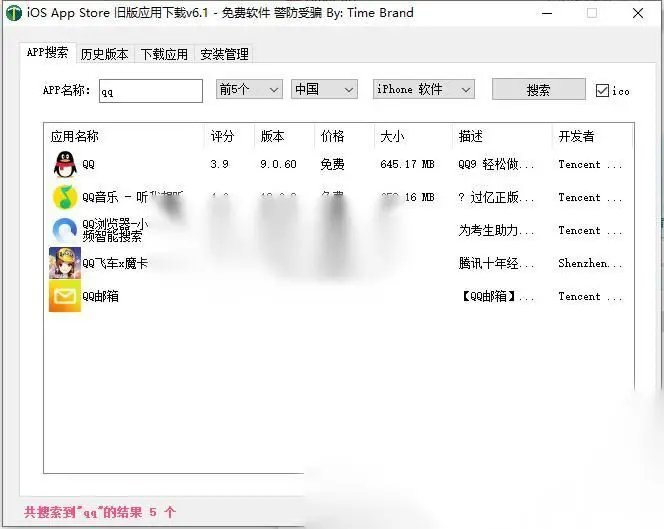Screen dimensions: 664x529
Task: Click the QQ邮箱 yellow envelope icon
Action: tap(65, 296)
